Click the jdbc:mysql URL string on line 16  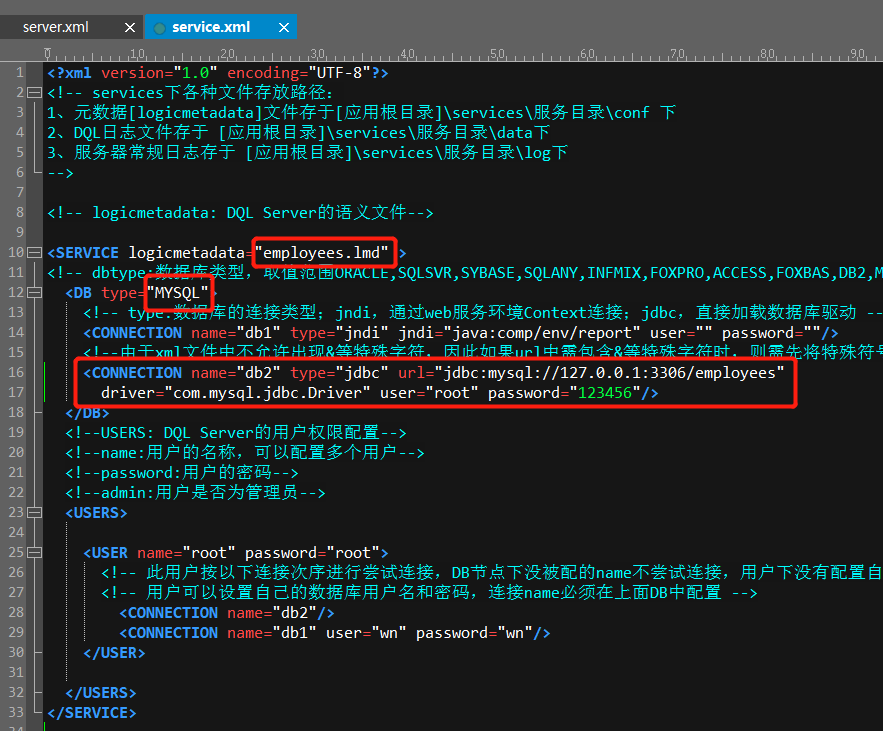click(610, 373)
